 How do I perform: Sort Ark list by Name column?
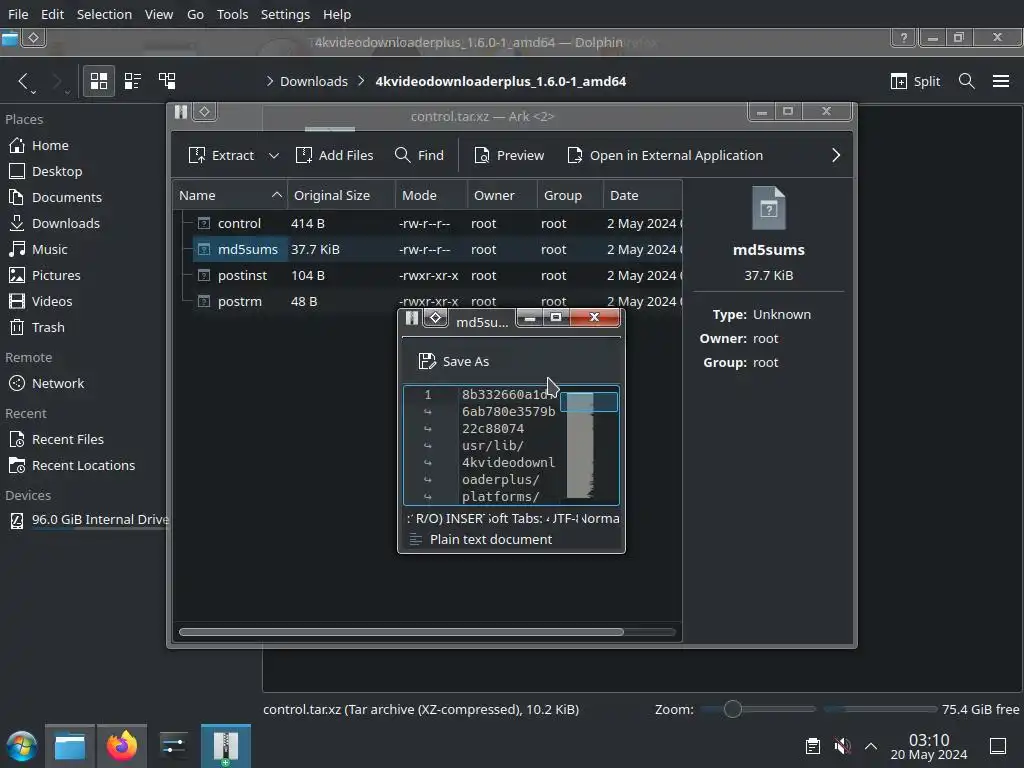coord(230,195)
